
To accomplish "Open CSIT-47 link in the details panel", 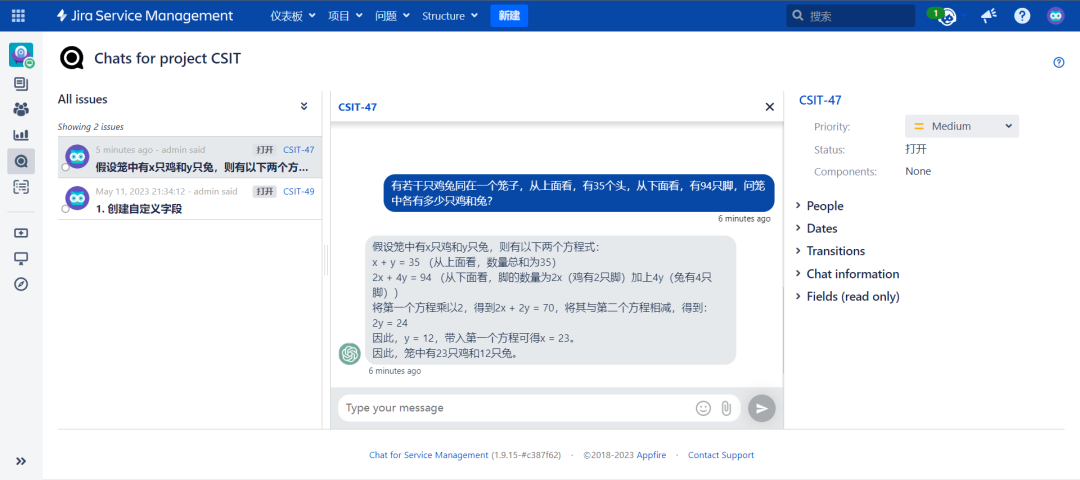I will click(x=820, y=101).
